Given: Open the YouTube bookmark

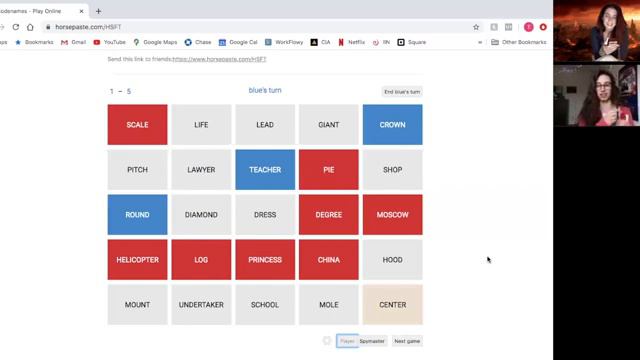Looking at the screenshot, I should (109, 42).
